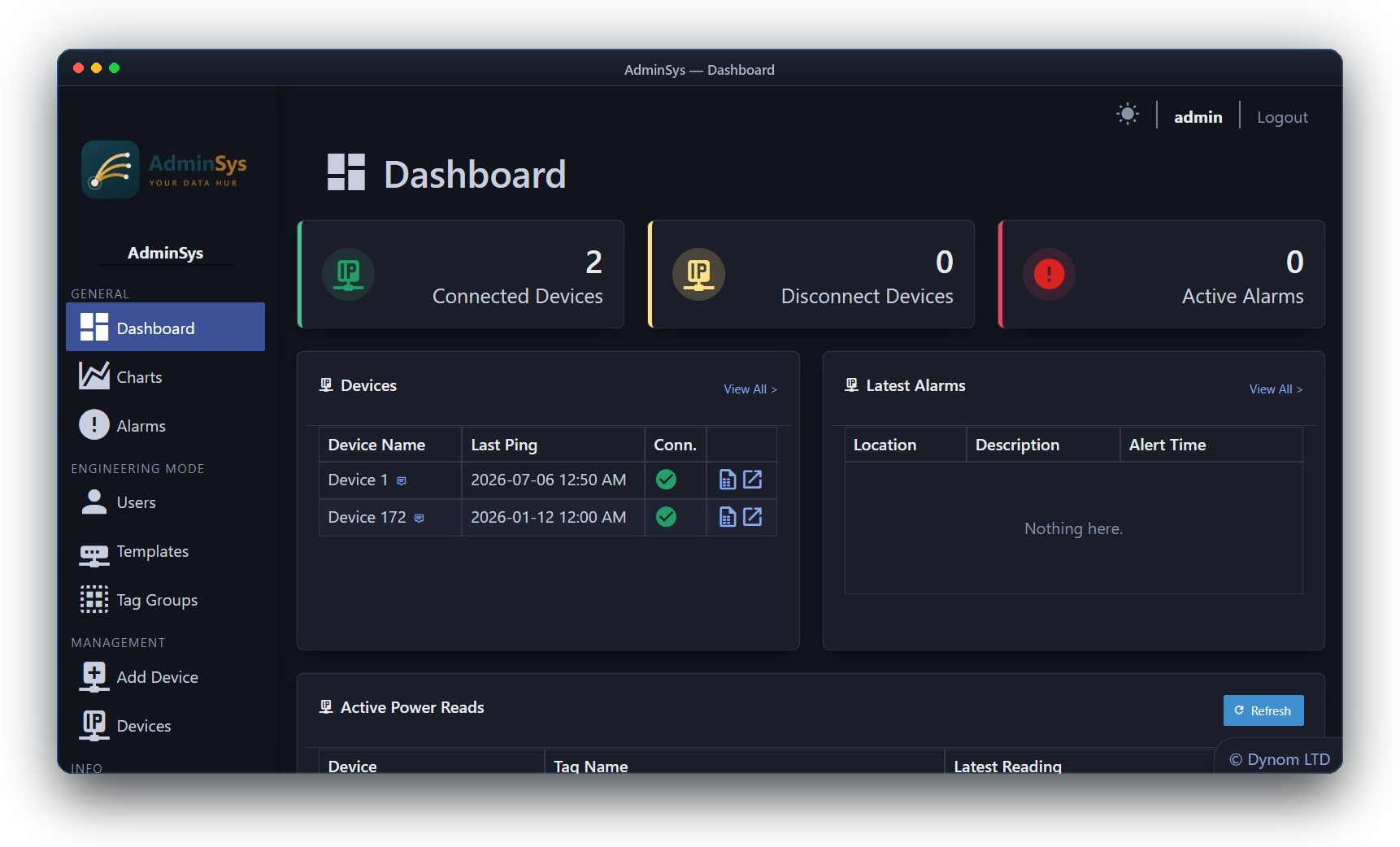Open the Alarms sidebar item
The height and width of the screenshot is (847, 1400).
tap(165, 425)
